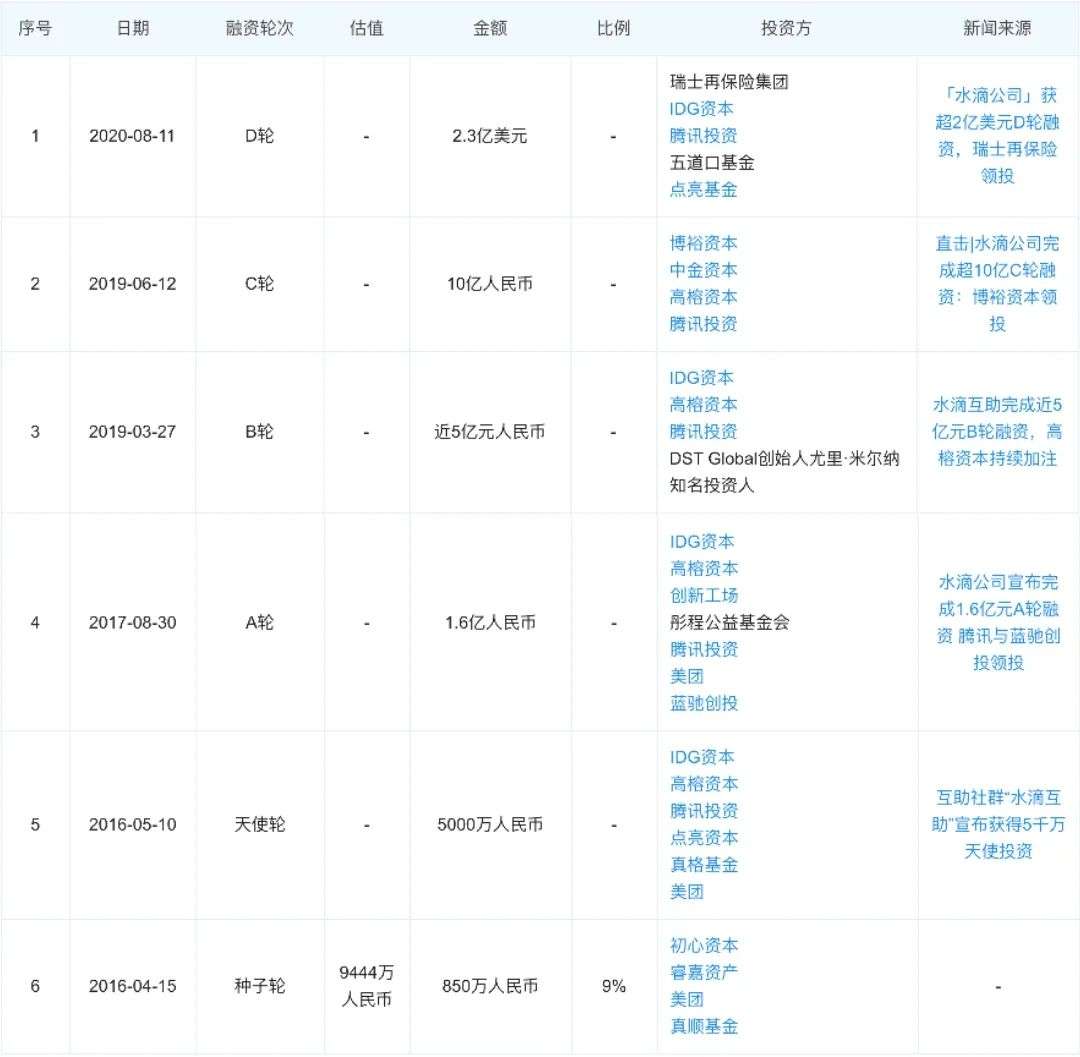Click 美团 in the A轮 row
This screenshot has height=1057, width=1080.
click(x=687, y=676)
